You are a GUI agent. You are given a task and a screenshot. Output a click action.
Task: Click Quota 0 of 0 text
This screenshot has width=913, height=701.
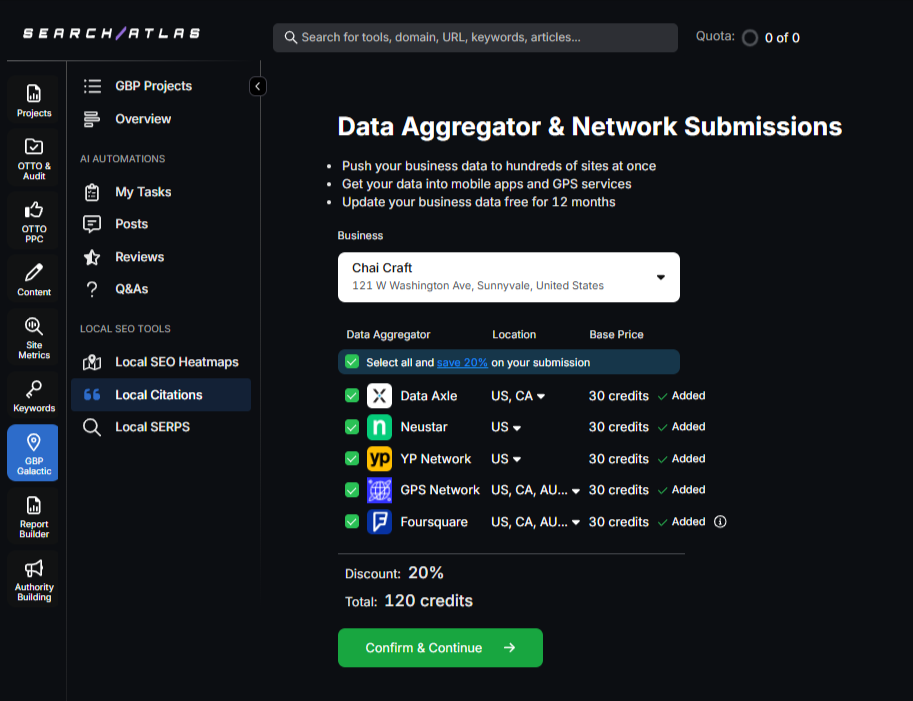(x=782, y=38)
